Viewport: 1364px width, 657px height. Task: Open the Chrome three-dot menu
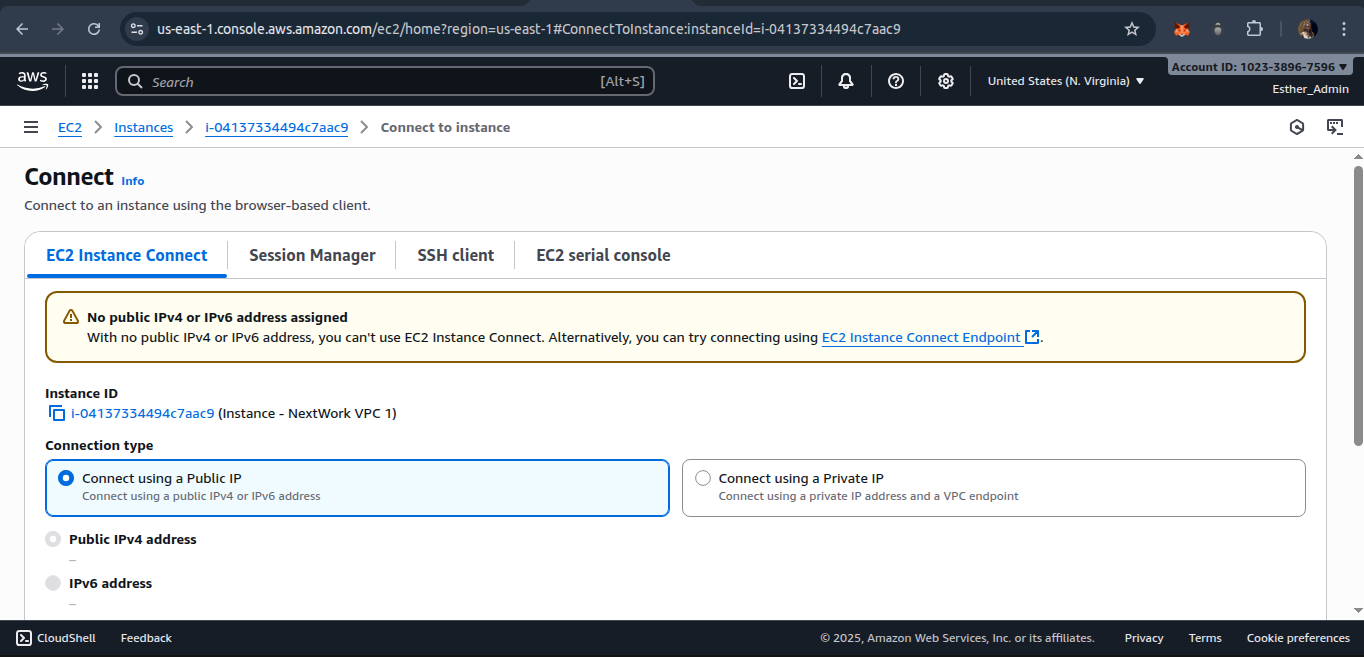pyautogui.click(x=1343, y=29)
